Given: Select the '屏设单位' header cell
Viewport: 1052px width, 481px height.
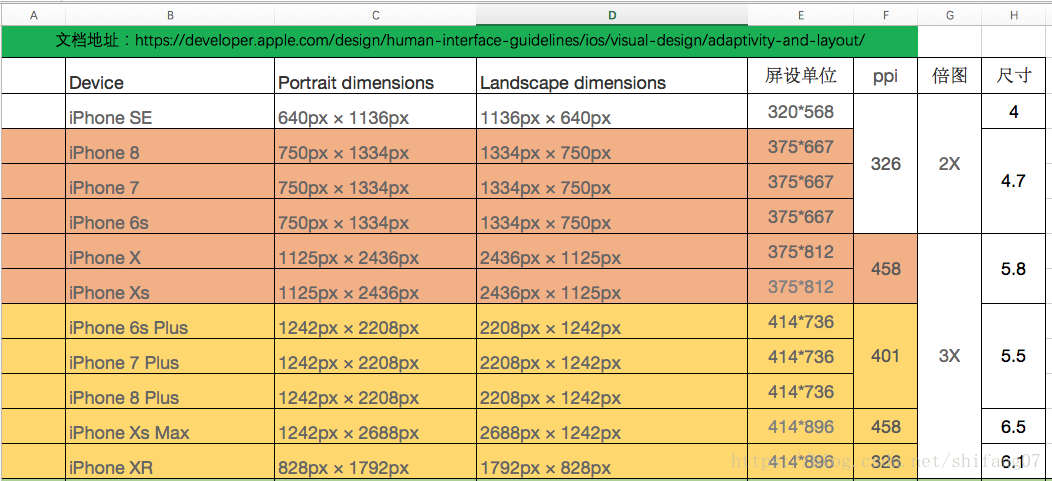Looking at the screenshot, I should point(801,76).
